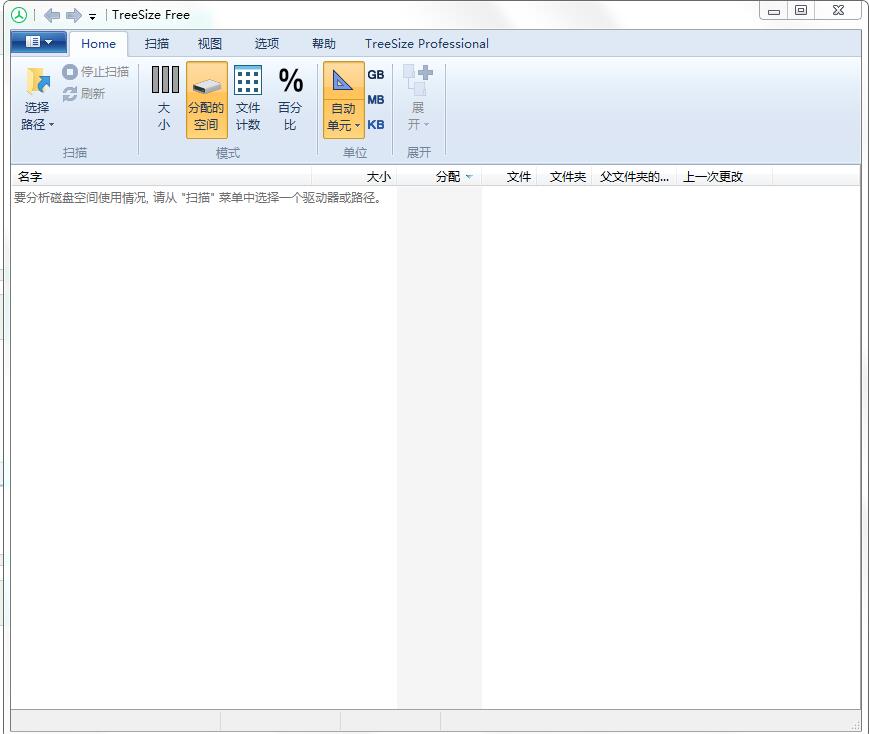
Task: Select File Count (文件计数) mode
Action: pos(248,99)
